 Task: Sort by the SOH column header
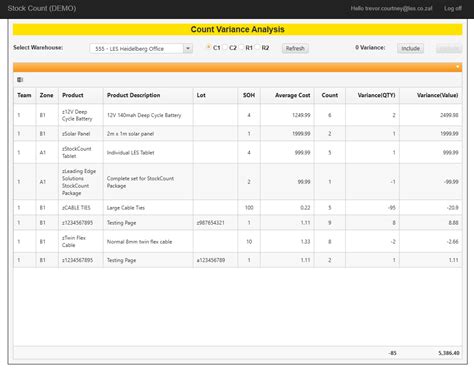[x=249, y=95]
